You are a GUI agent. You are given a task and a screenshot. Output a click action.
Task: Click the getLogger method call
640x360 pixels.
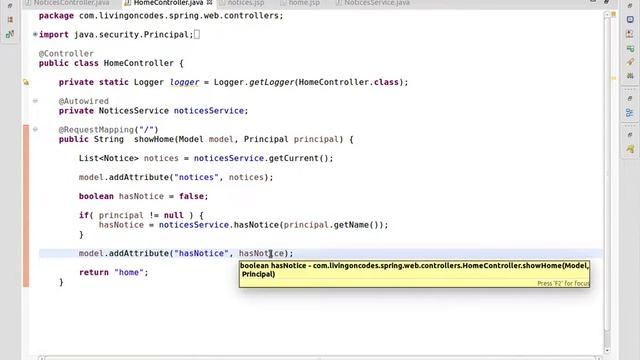(271, 82)
